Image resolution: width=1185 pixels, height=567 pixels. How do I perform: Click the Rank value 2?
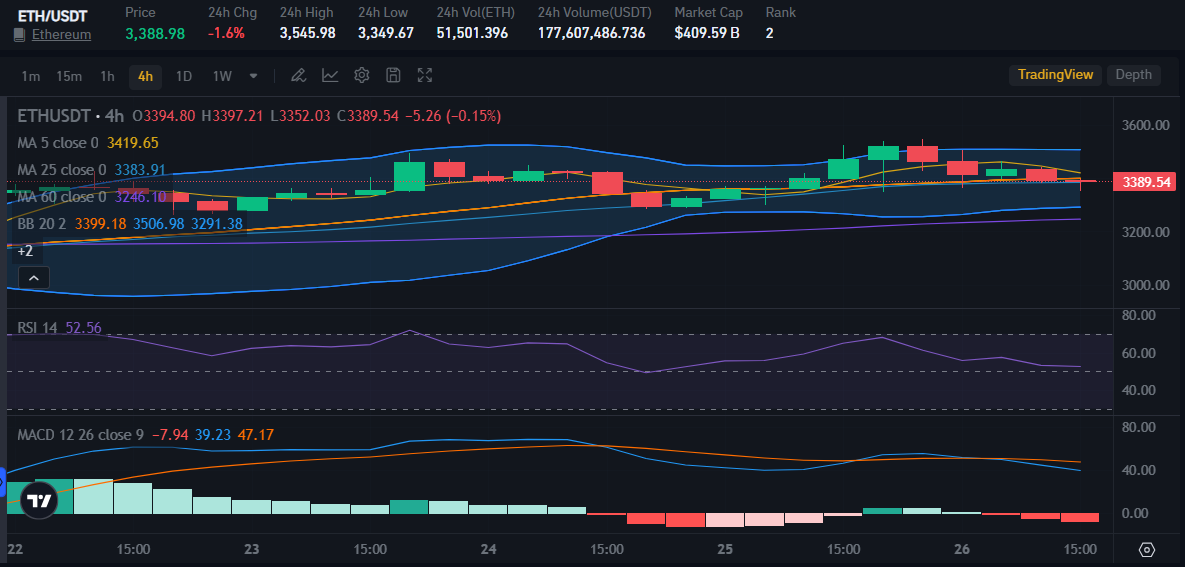pyautogui.click(x=769, y=33)
